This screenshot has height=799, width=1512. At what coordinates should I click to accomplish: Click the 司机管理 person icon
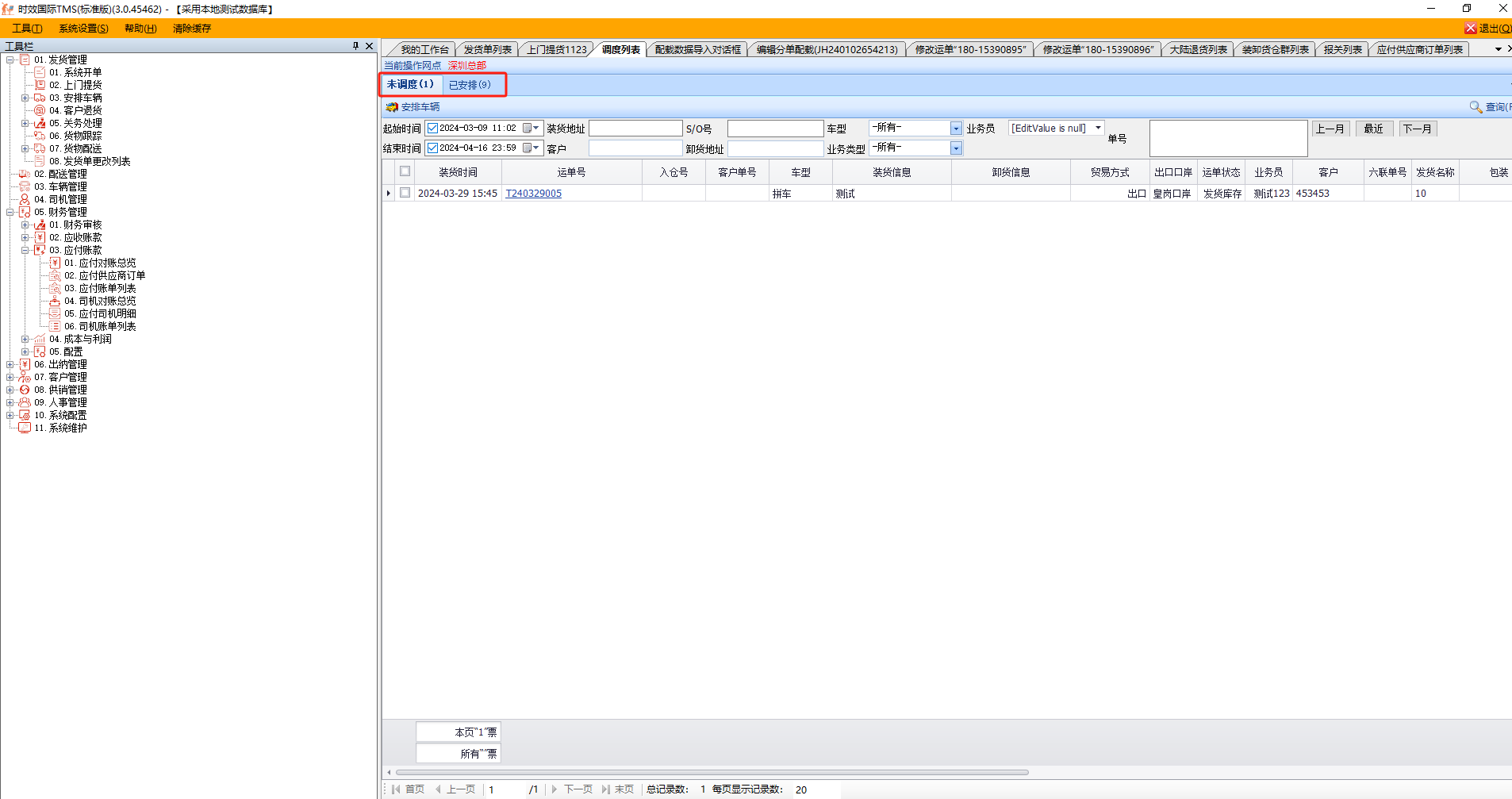tap(25, 199)
